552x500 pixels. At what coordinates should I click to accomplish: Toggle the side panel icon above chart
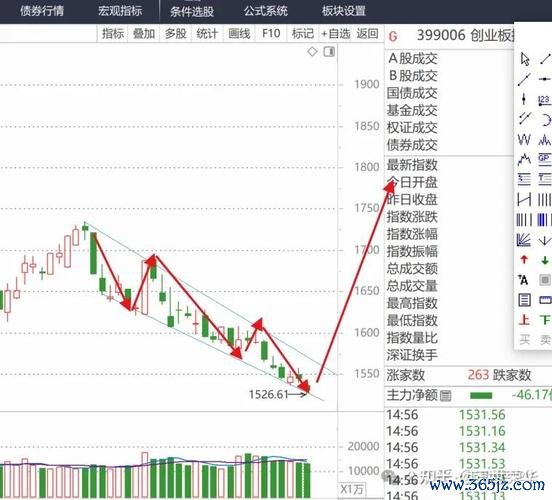[330, 52]
